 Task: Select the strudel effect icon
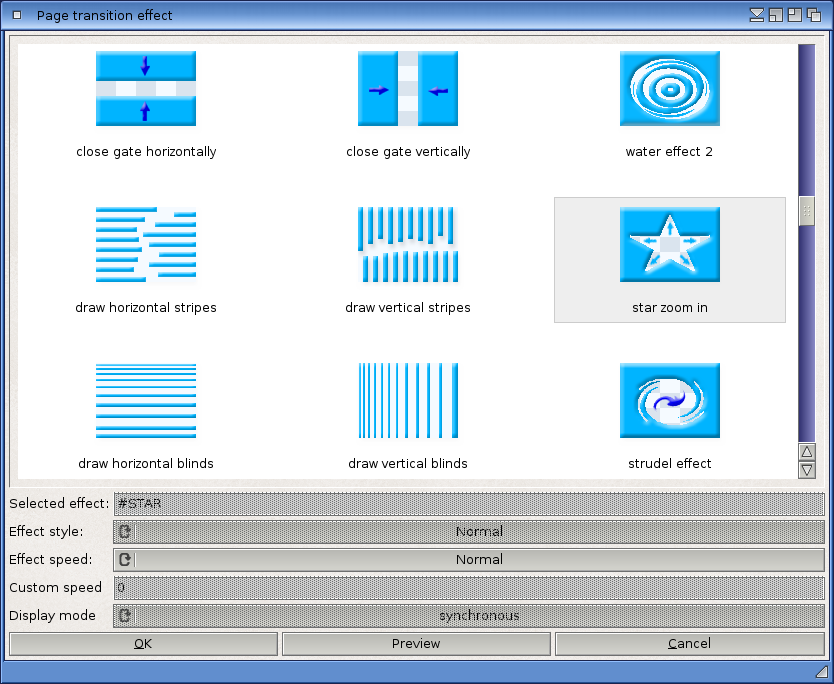(x=669, y=400)
